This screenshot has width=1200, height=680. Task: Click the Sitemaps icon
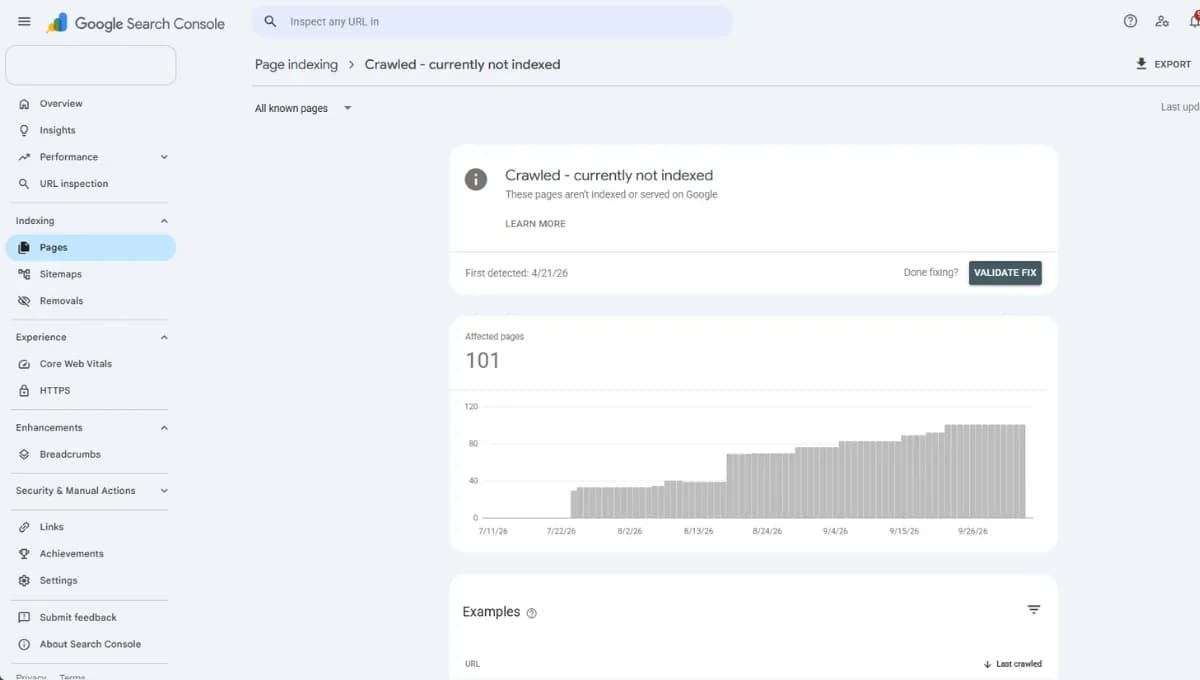pos(24,274)
